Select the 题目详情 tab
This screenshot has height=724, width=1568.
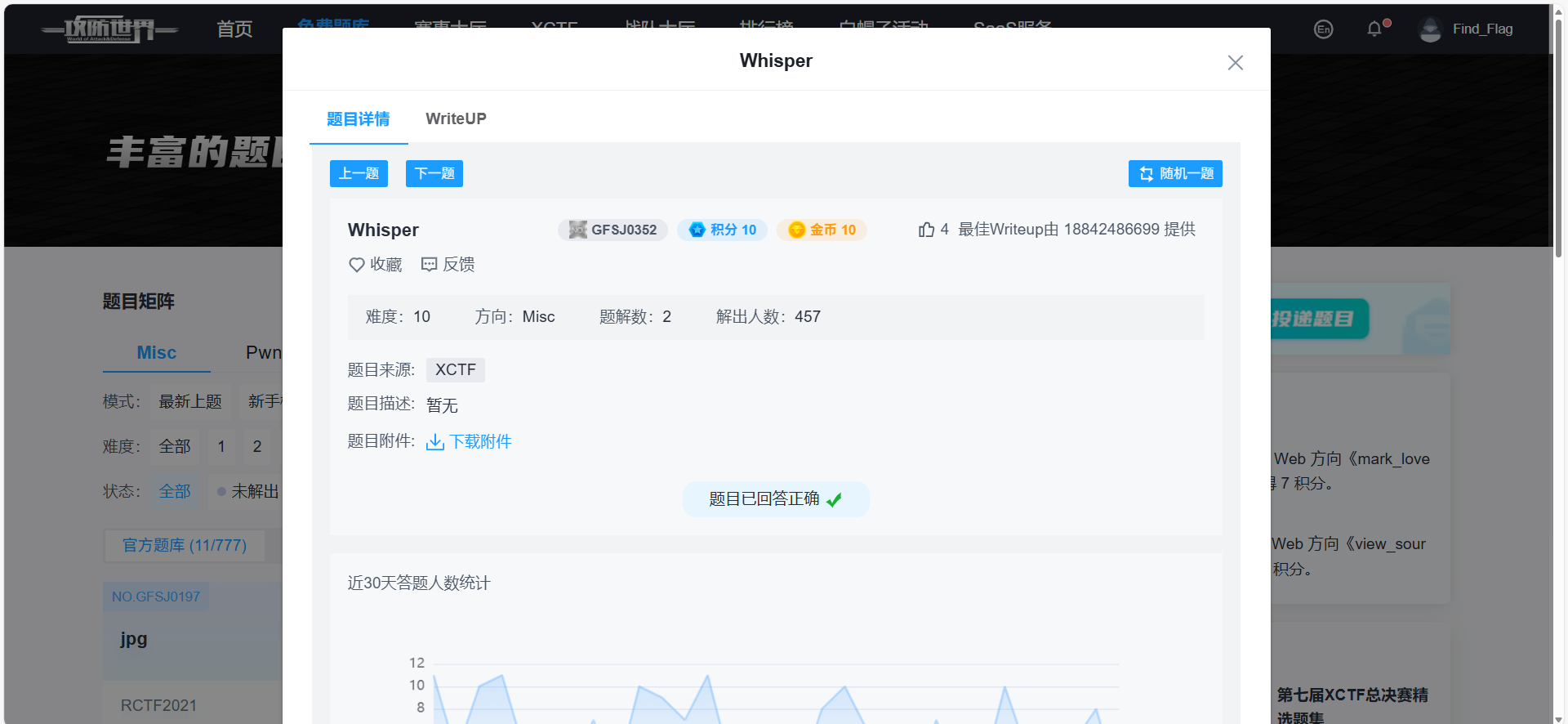[x=359, y=118]
